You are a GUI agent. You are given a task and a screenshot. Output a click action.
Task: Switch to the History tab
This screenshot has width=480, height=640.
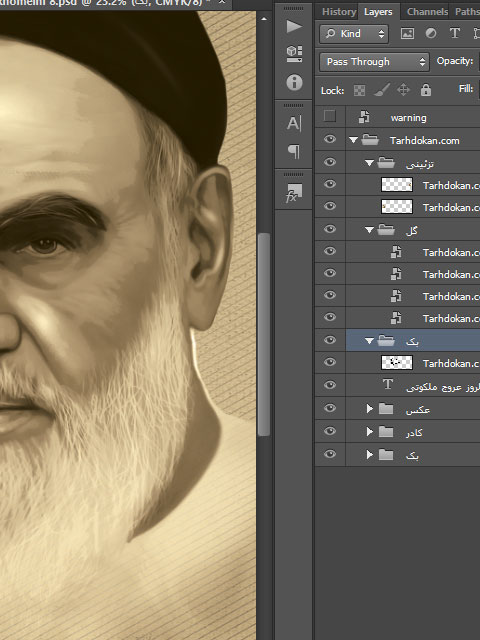coord(339,12)
